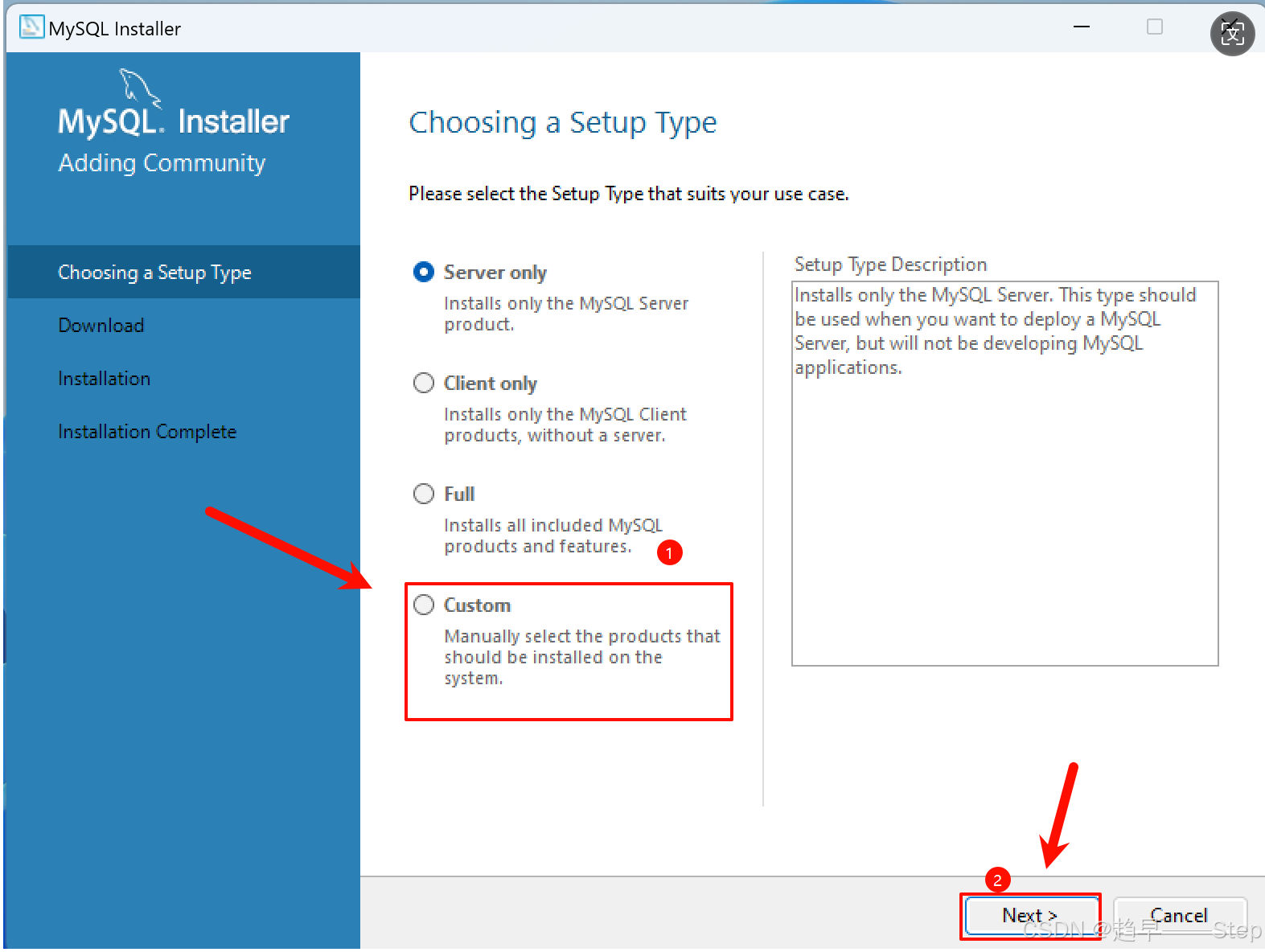Click 'Installs all included MySQL products' text
The height and width of the screenshot is (952, 1265).
(553, 535)
